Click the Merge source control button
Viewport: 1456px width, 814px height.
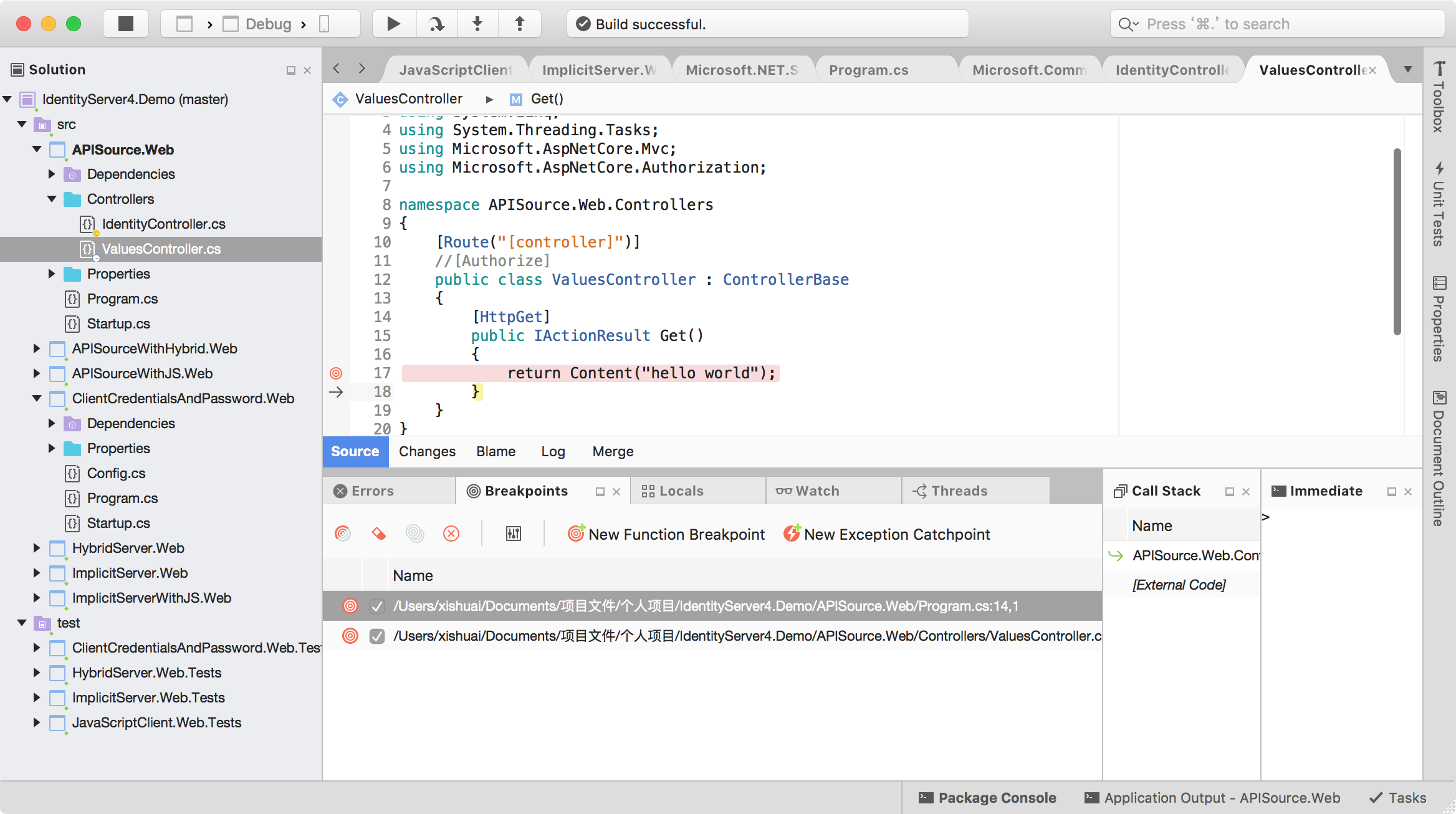point(613,451)
